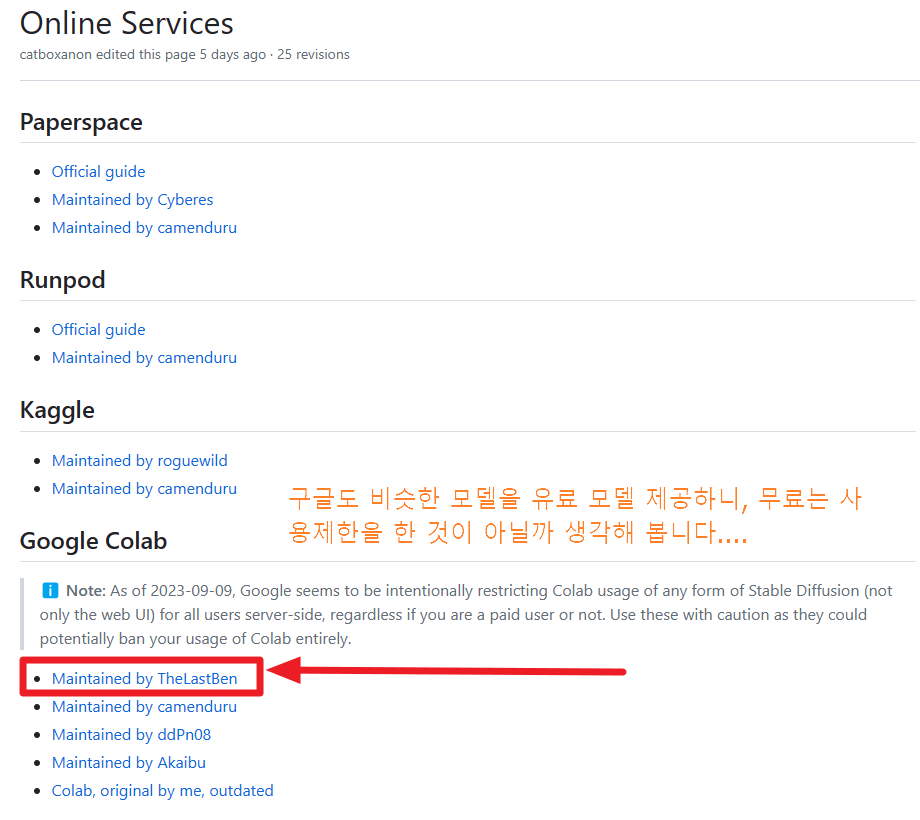
Task: Open Paperspace Maintained by Cyberes link
Action: pyautogui.click(x=132, y=200)
